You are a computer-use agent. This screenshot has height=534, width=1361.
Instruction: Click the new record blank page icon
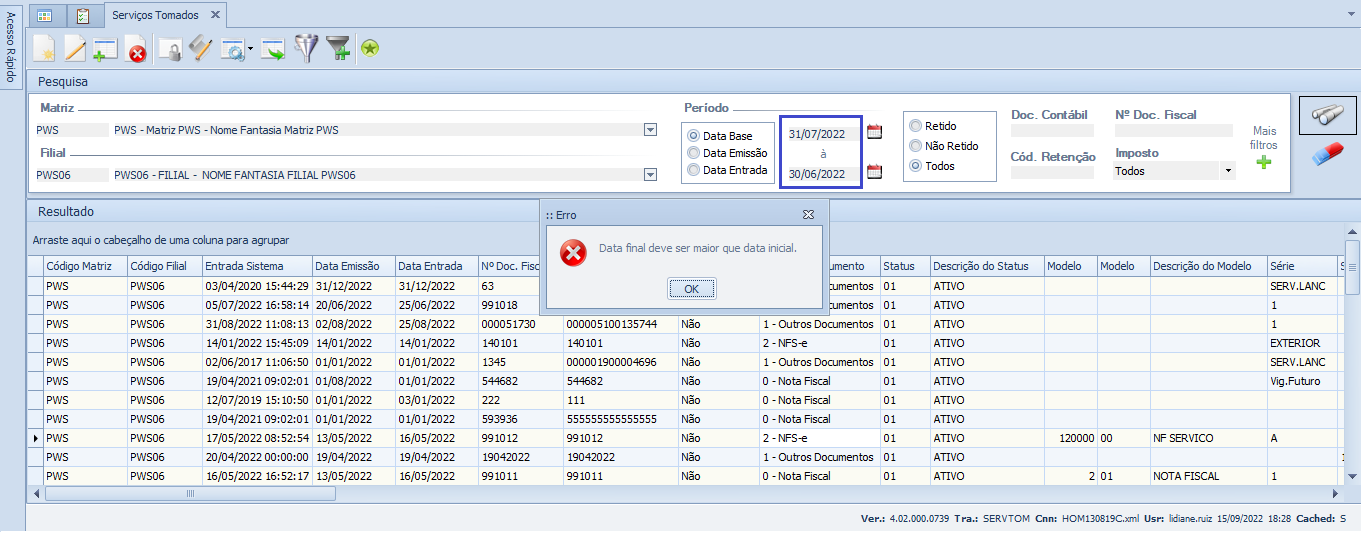coord(44,48)
